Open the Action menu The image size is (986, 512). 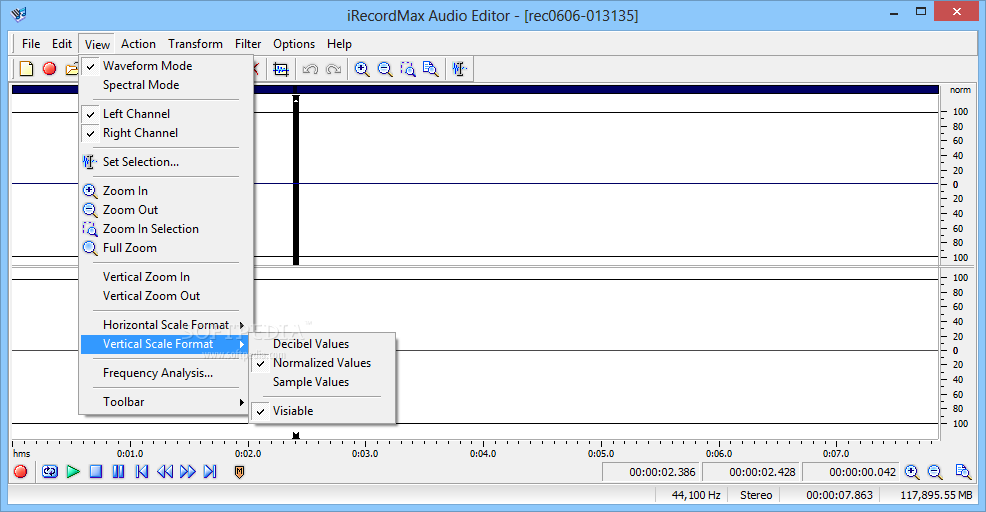138,44
